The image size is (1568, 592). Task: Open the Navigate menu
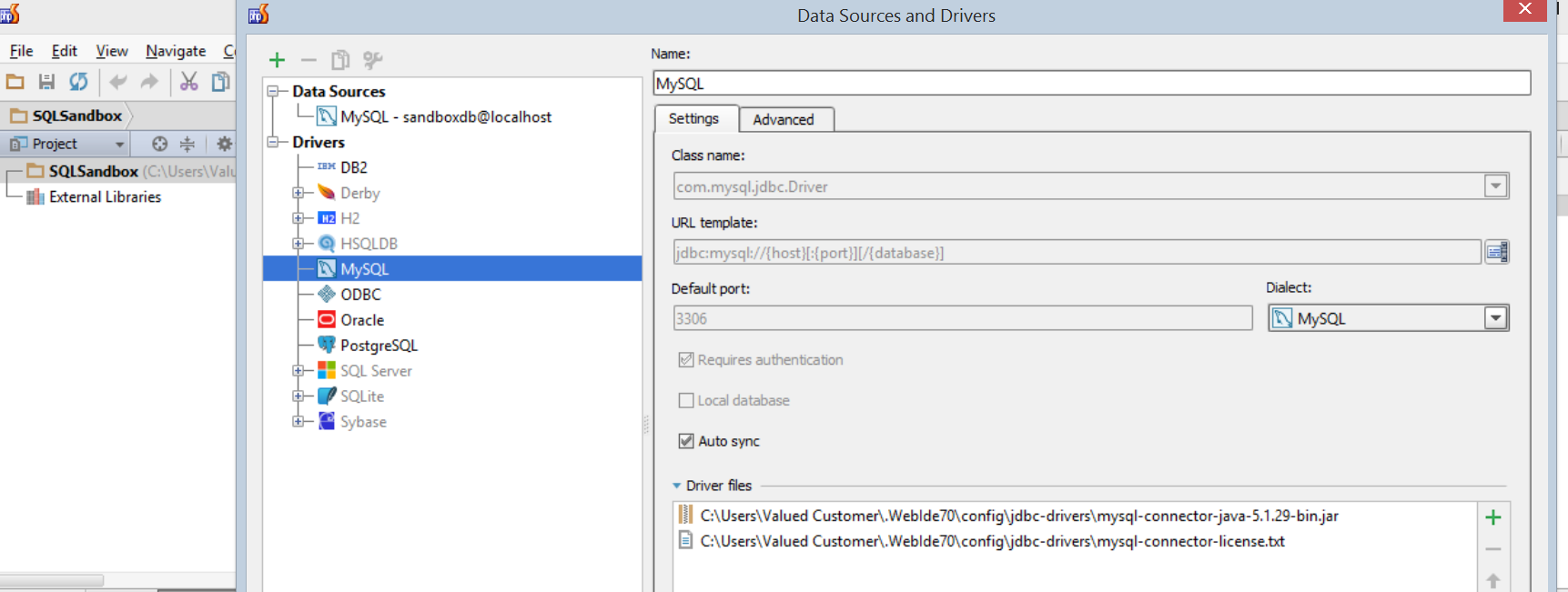pos(176,51)
